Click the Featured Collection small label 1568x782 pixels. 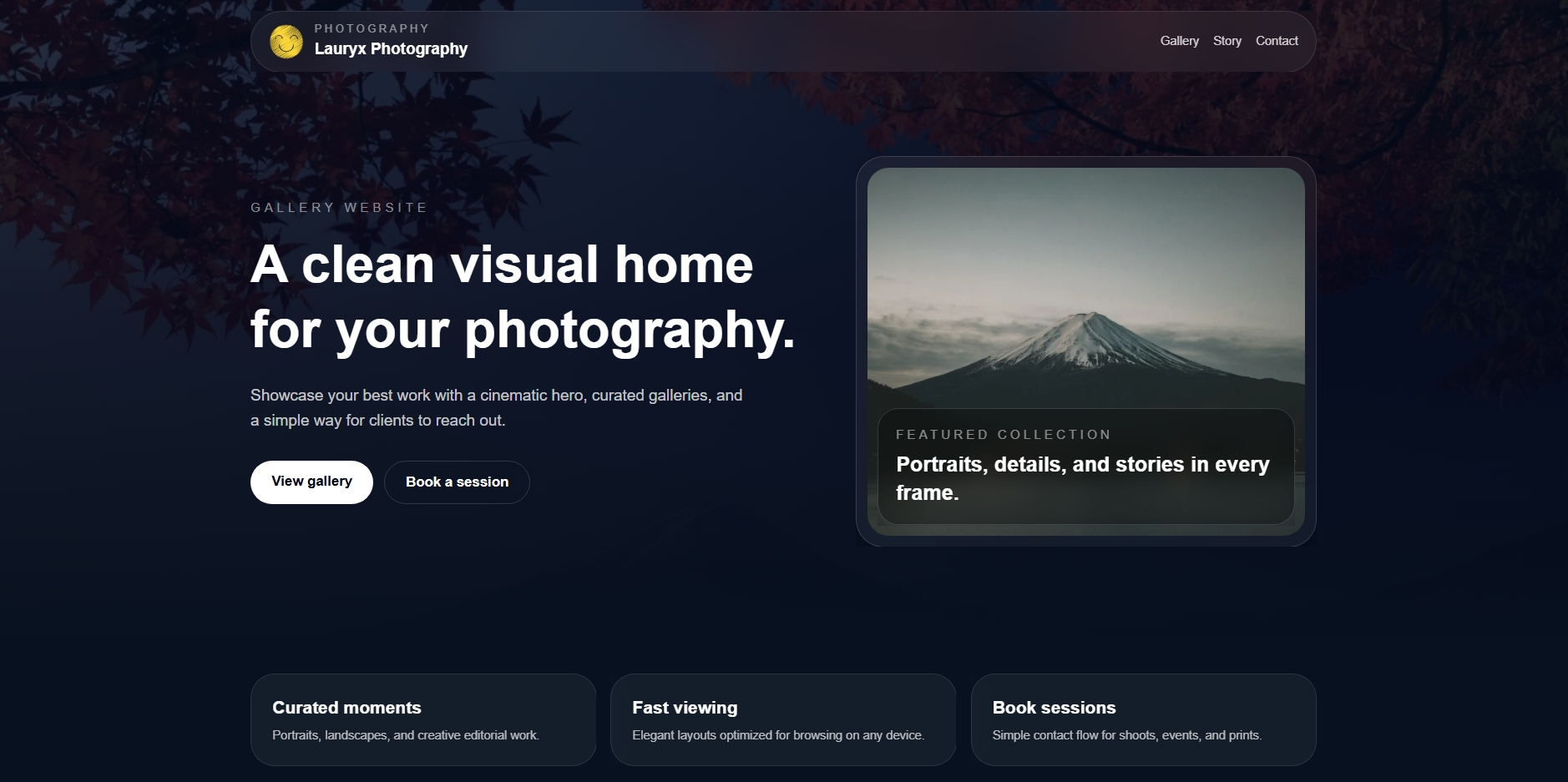coord(1003,435)
